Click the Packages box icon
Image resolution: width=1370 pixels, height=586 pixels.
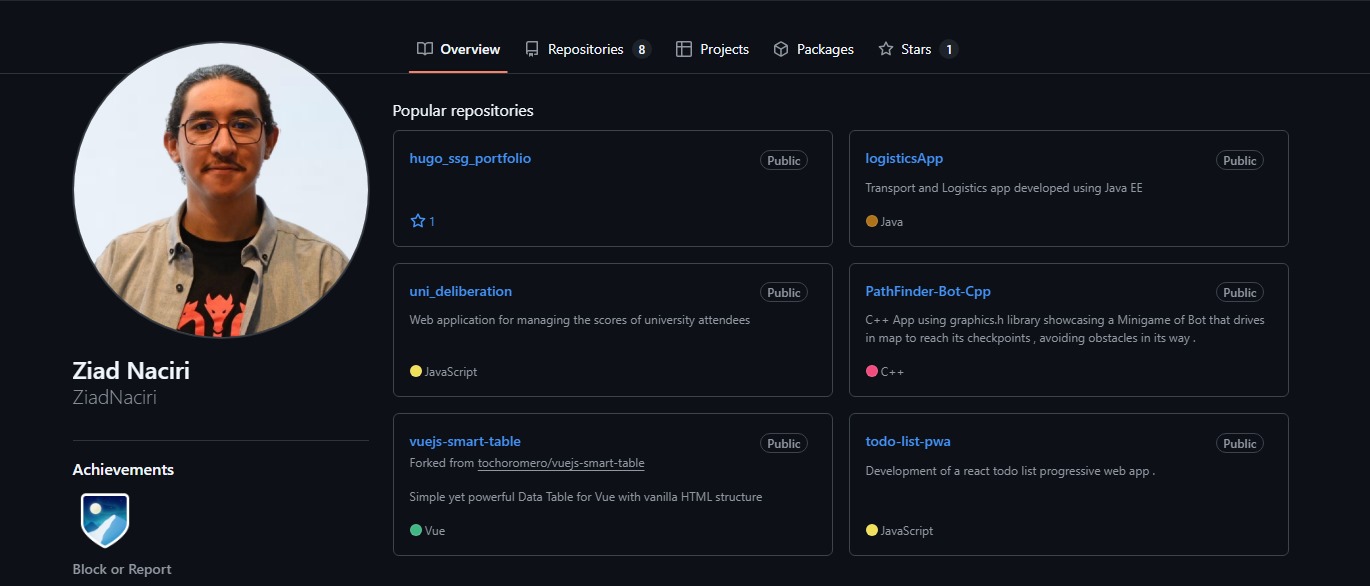[780, 48]
